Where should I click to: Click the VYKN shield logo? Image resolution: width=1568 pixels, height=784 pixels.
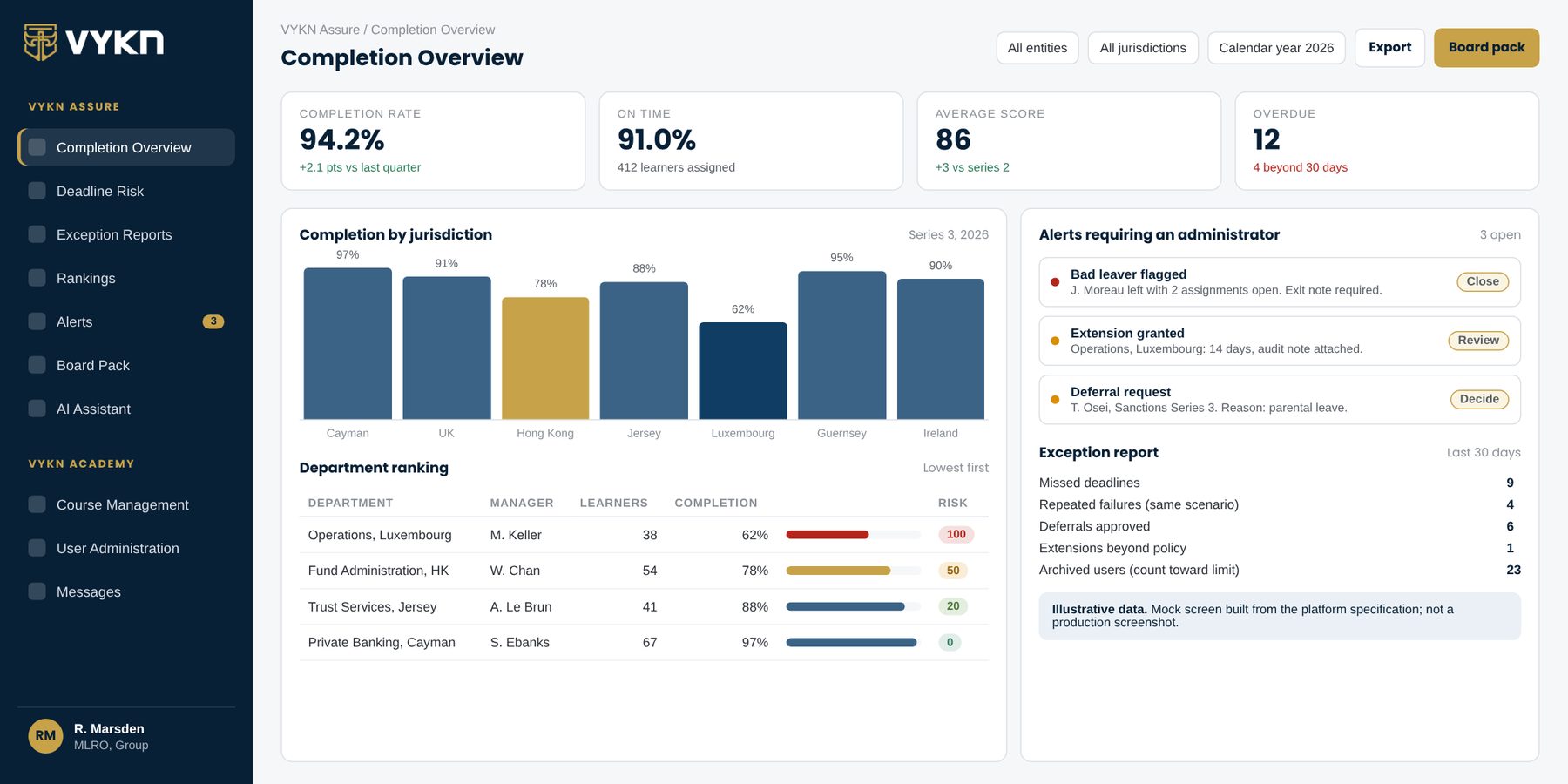coord(40,42)
